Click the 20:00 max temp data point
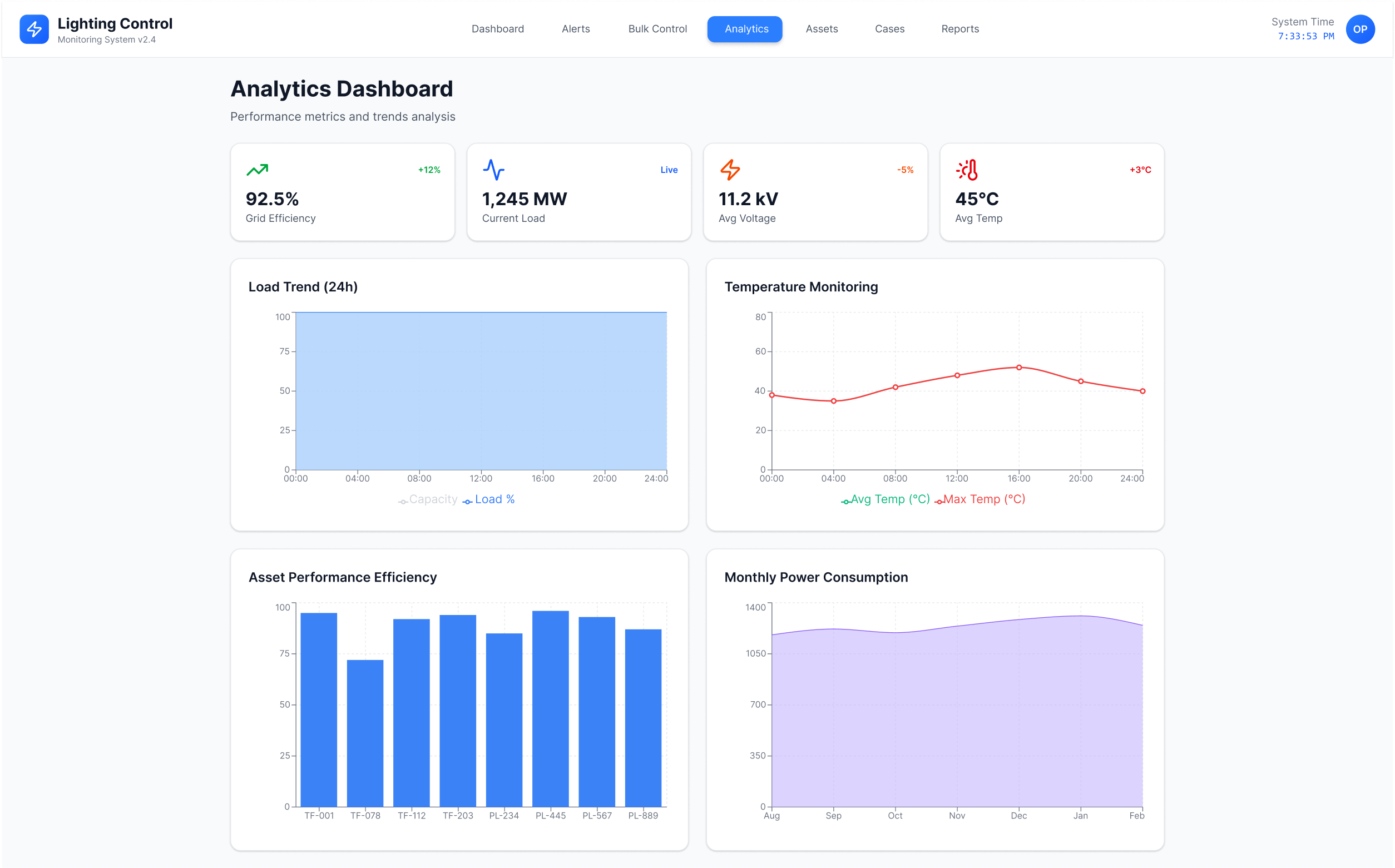Screen dimensions: 1395x868 coord(1080,381)
